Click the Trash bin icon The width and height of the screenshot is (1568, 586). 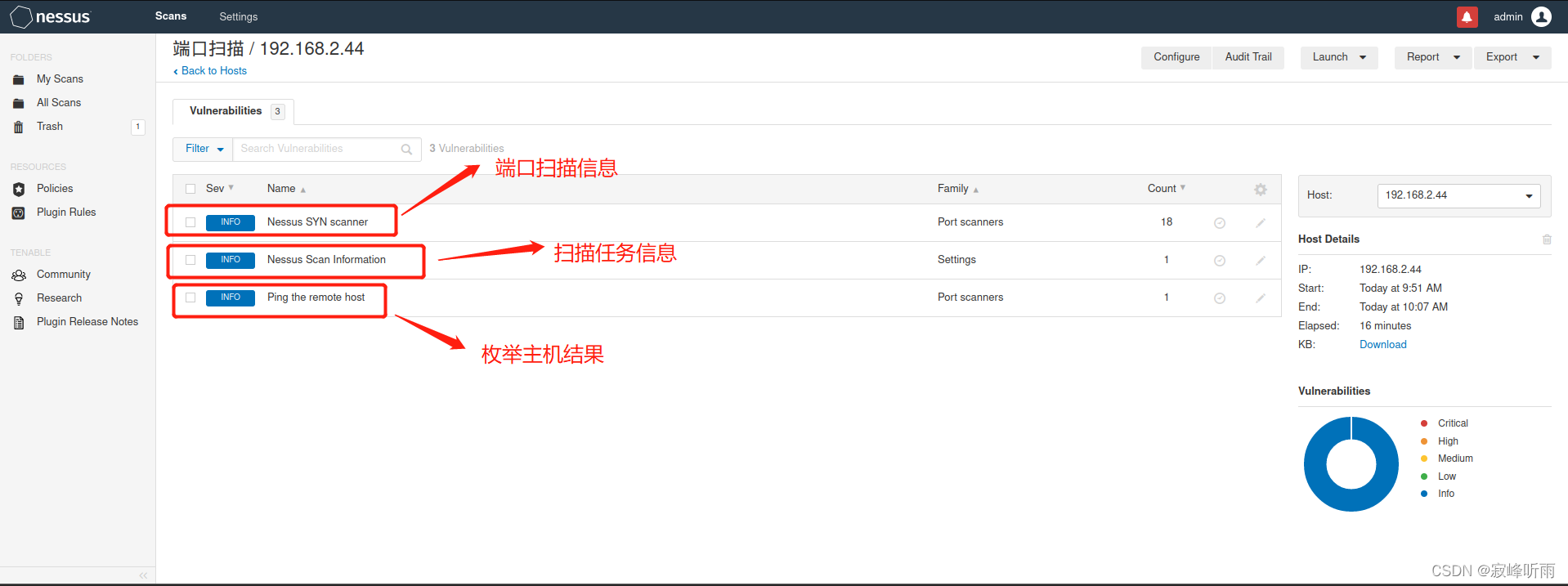(x=19, y=127)
